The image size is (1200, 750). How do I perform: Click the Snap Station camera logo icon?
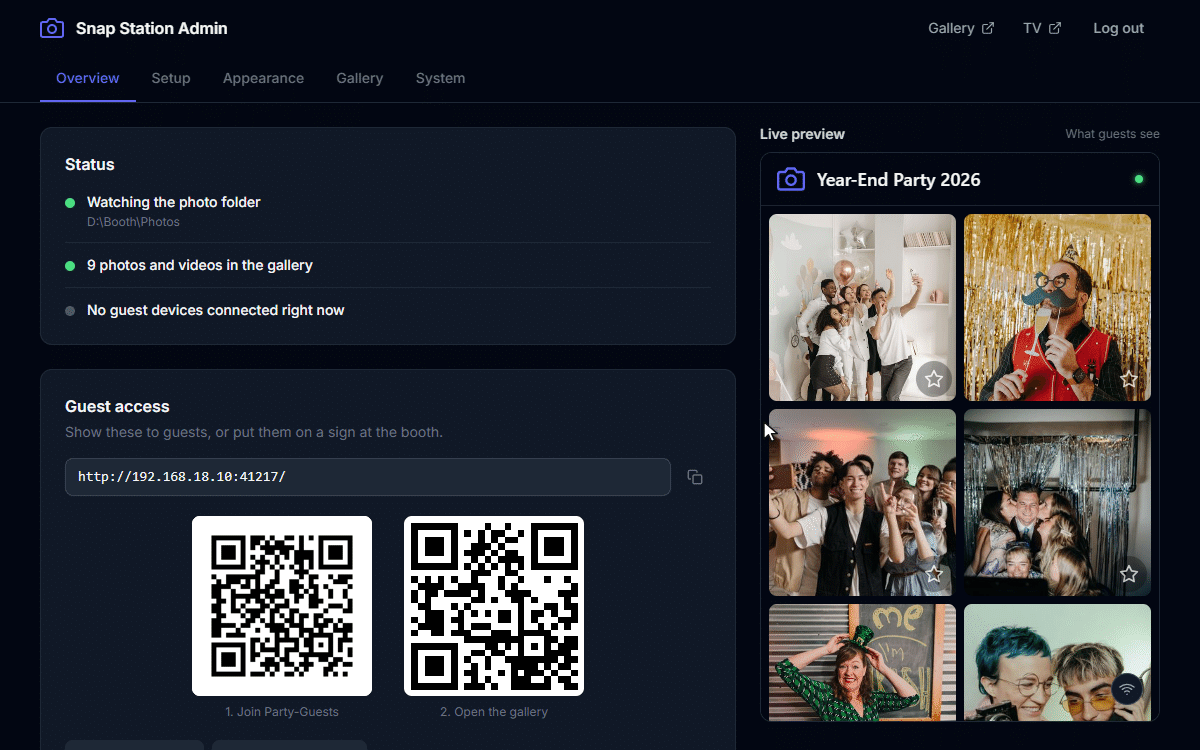(52, 28)
